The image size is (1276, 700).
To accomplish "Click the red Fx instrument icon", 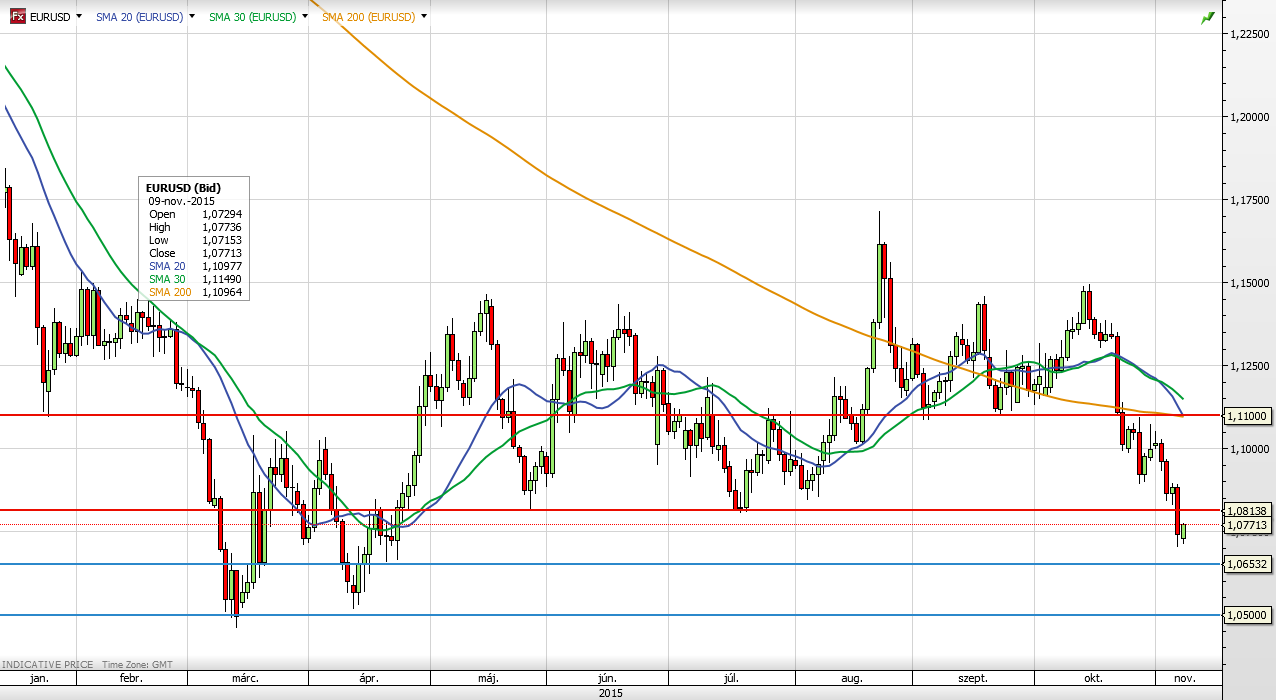I will point(17,17).
